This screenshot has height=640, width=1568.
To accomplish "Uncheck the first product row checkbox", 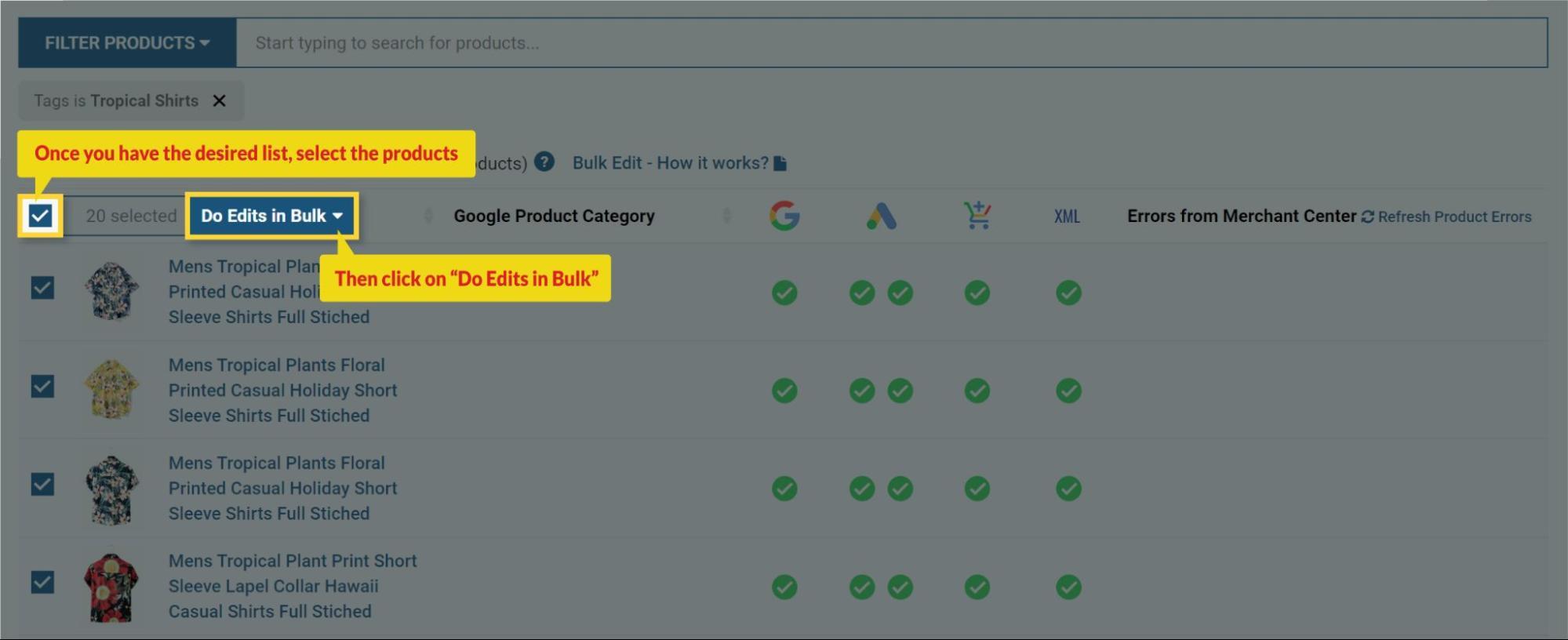I will pyautogui.click(x=42, y=288).
